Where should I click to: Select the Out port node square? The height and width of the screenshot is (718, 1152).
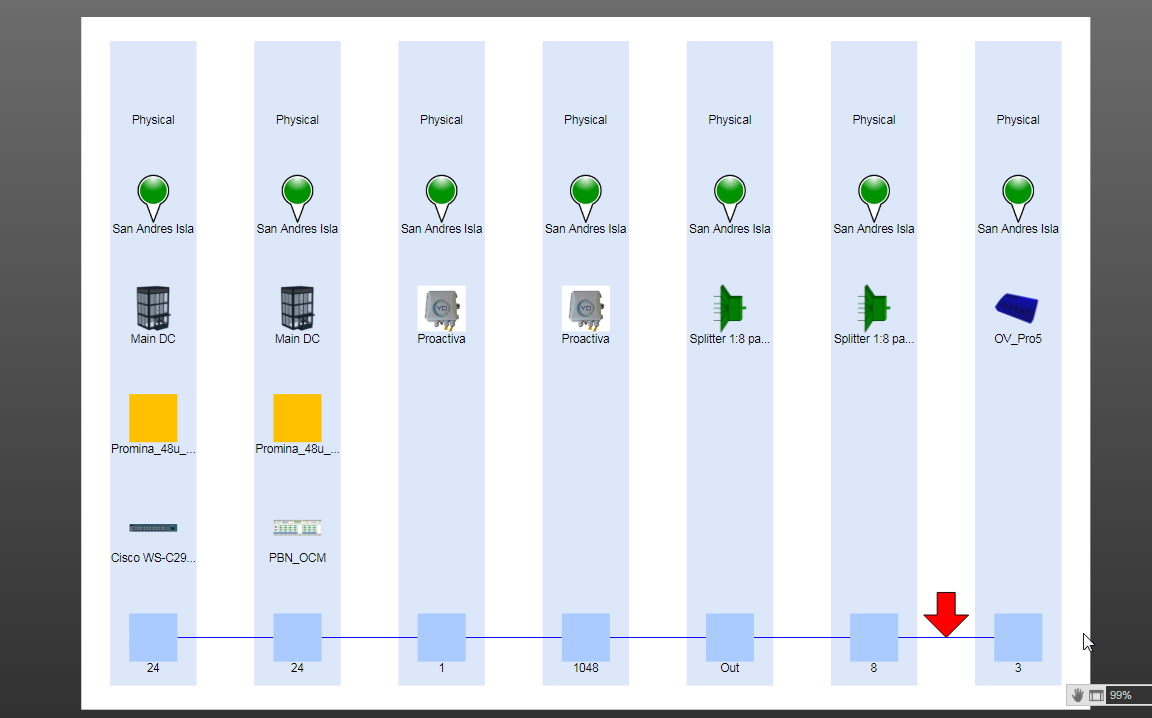[730, 637]
